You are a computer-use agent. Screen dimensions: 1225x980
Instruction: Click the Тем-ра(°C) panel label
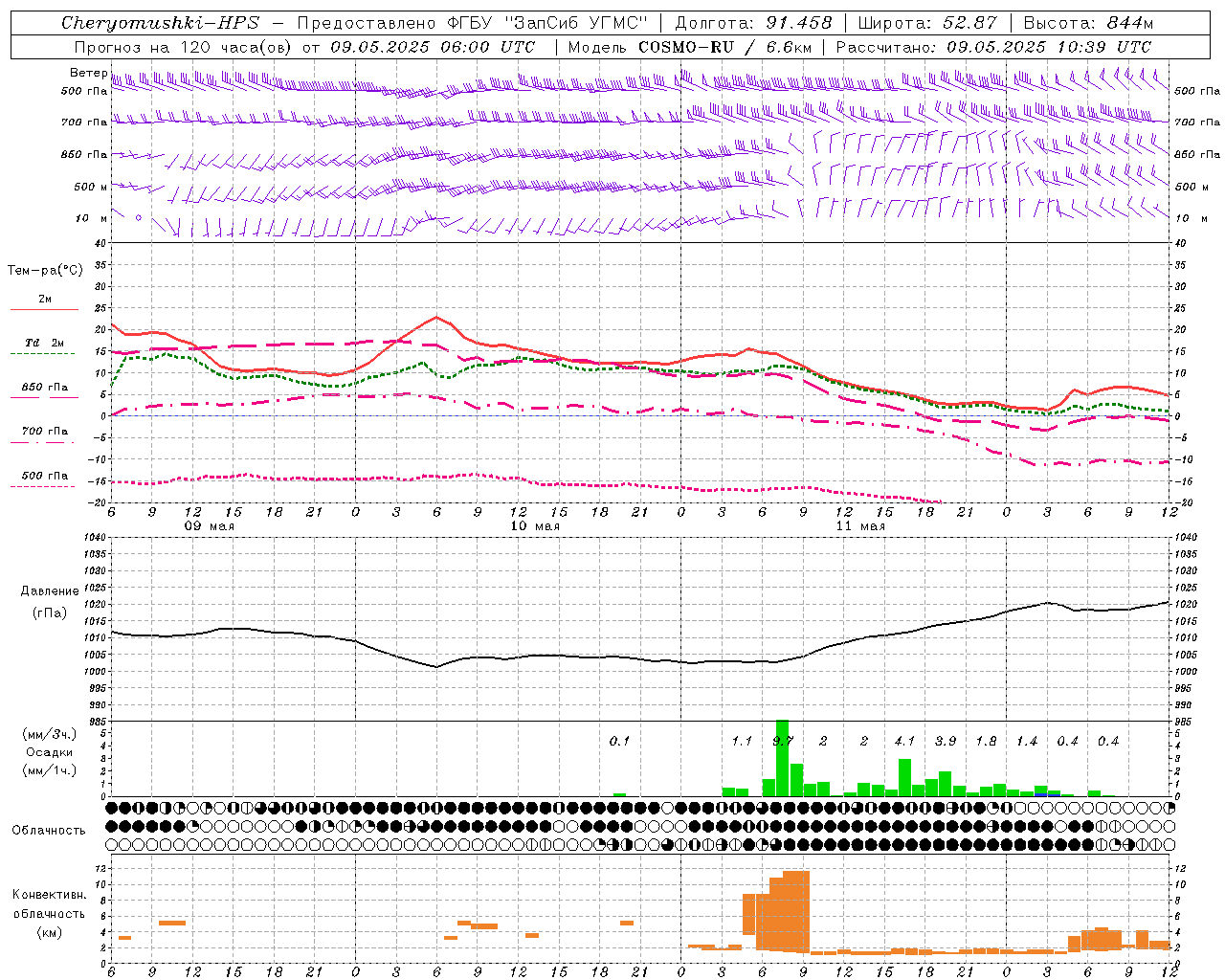tap(45, 271)
